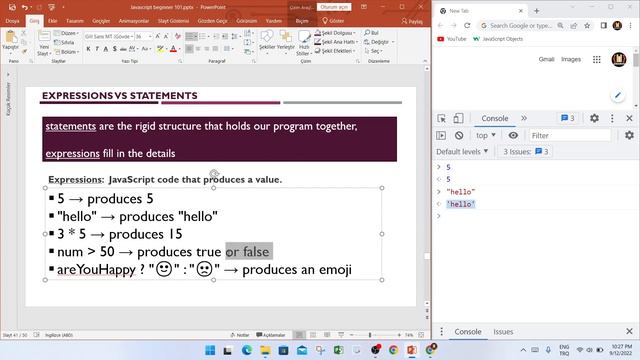Open Windows Start menu on taskbar

[x=210, y=350]
